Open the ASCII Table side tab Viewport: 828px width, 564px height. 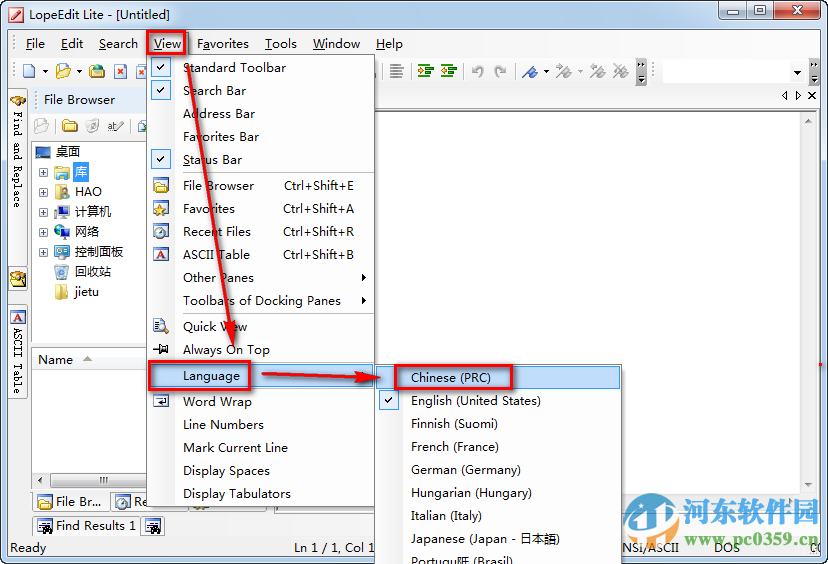[x=17, y=353]
